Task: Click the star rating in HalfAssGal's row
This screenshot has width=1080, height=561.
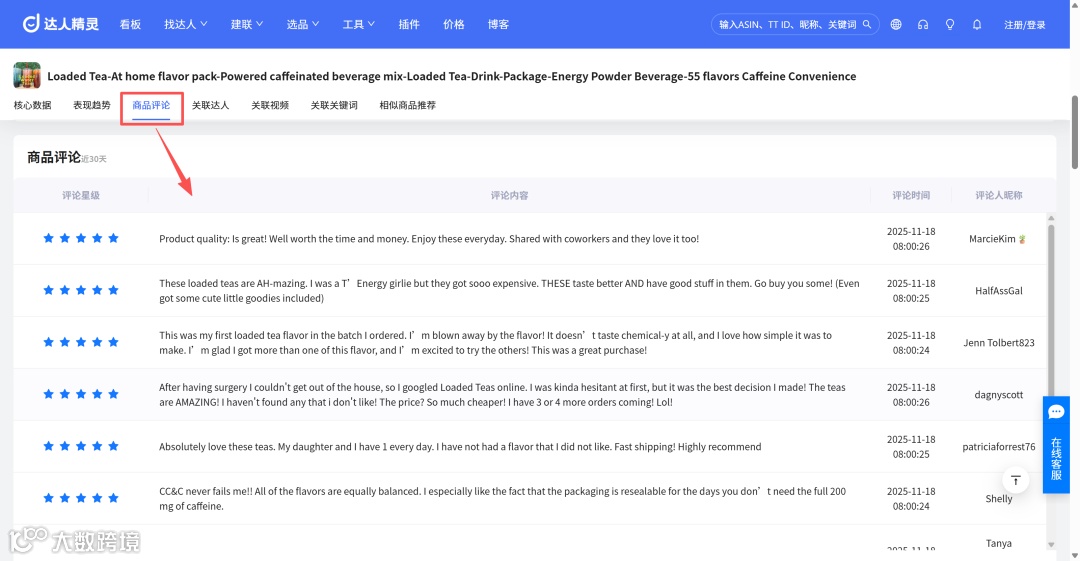Action: 81,290
